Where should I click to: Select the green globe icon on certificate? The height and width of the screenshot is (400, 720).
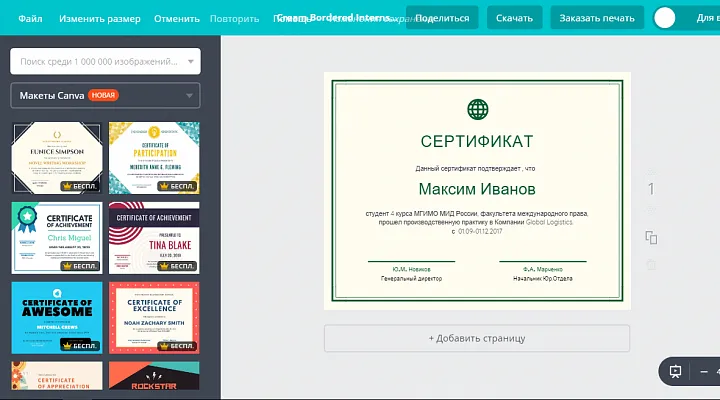477,109
